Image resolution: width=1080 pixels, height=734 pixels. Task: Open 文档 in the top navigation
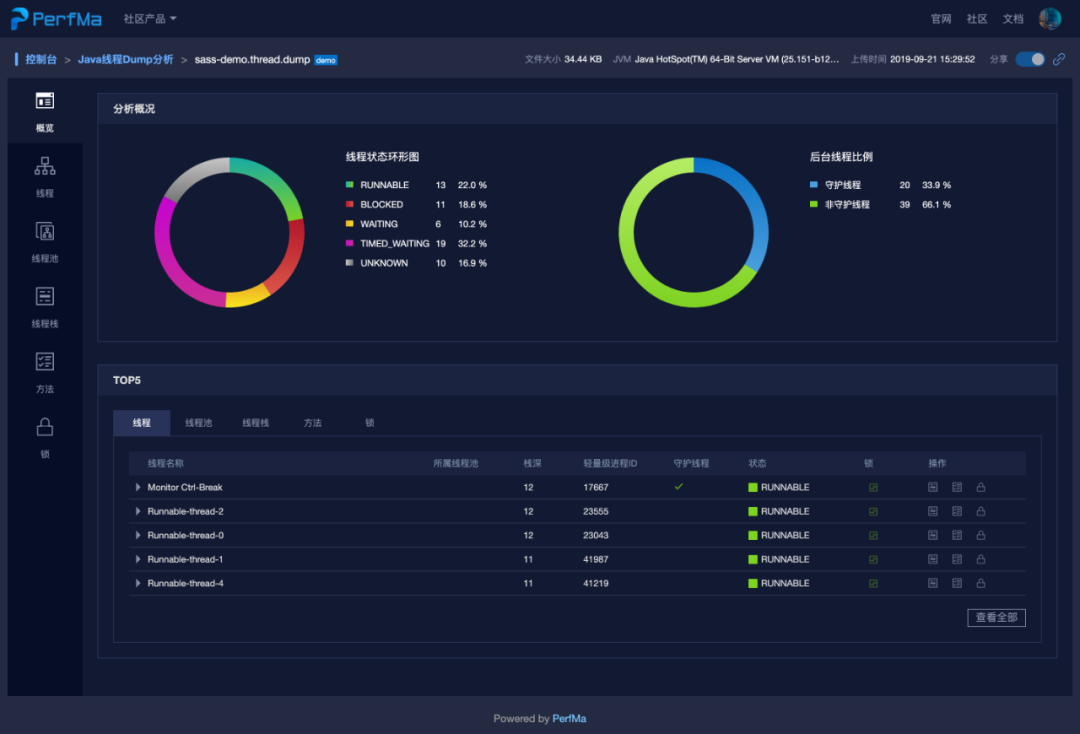[1012, 19]
